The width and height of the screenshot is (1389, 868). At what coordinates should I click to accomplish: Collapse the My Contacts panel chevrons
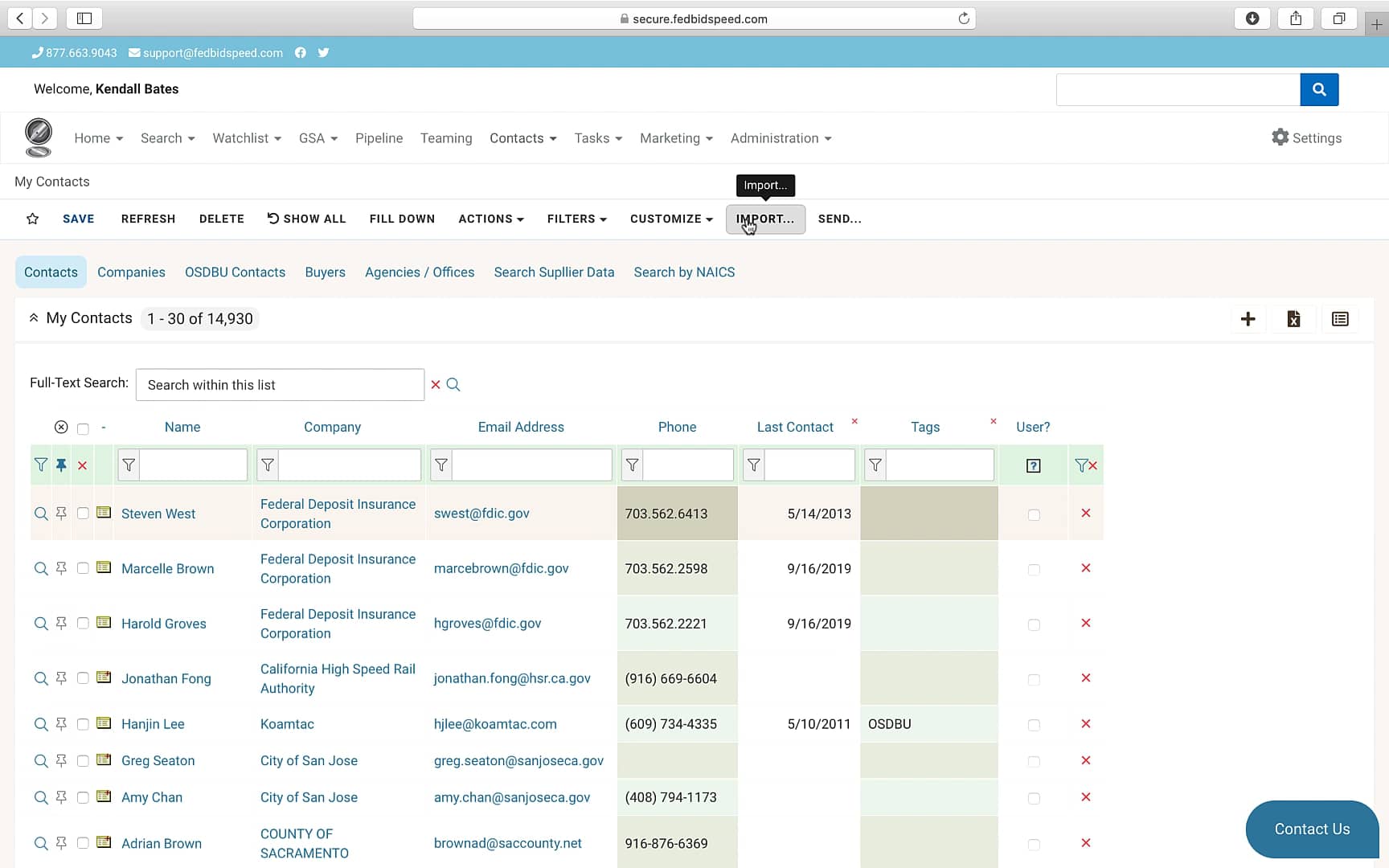click(34, 317)
